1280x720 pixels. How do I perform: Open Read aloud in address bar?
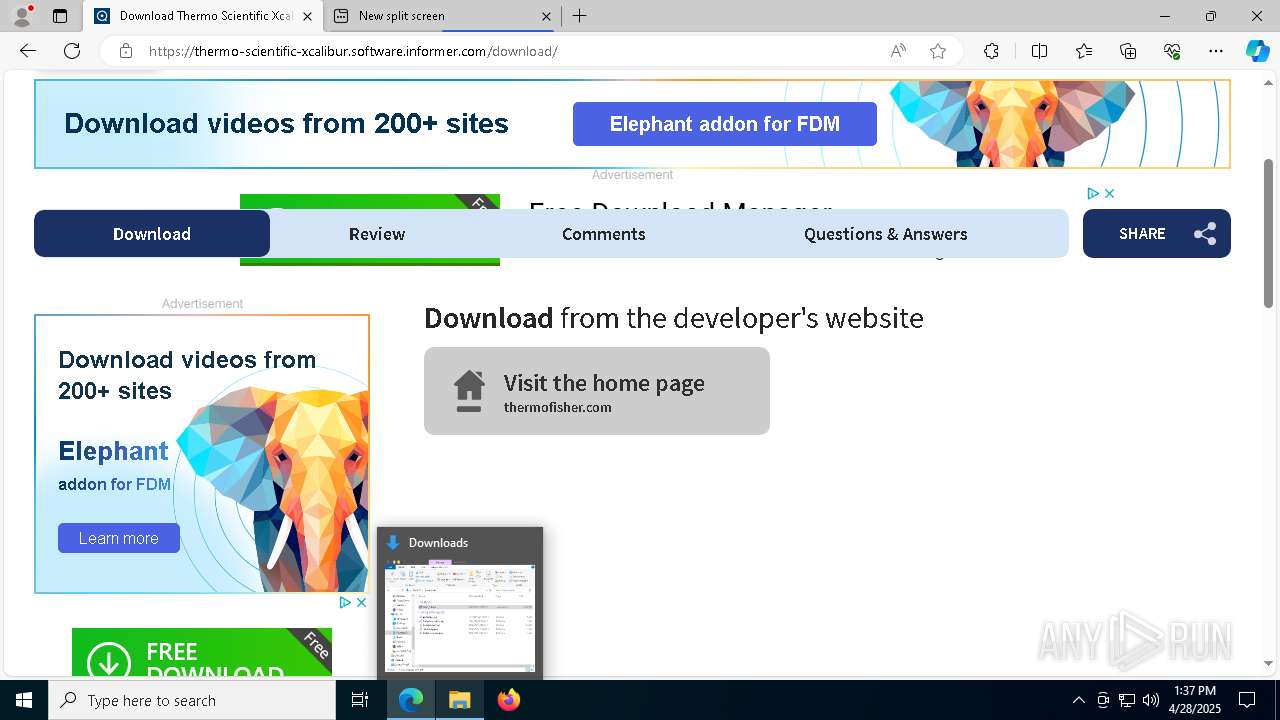click(898, 51)
